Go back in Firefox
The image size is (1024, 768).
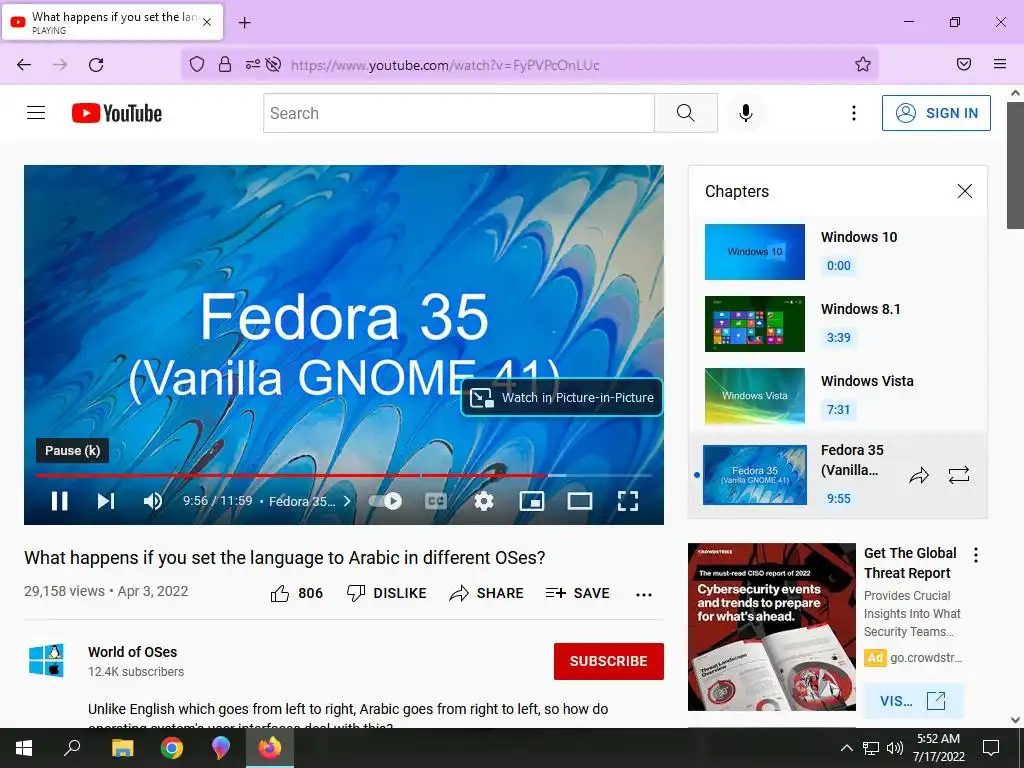click(24, 64)
